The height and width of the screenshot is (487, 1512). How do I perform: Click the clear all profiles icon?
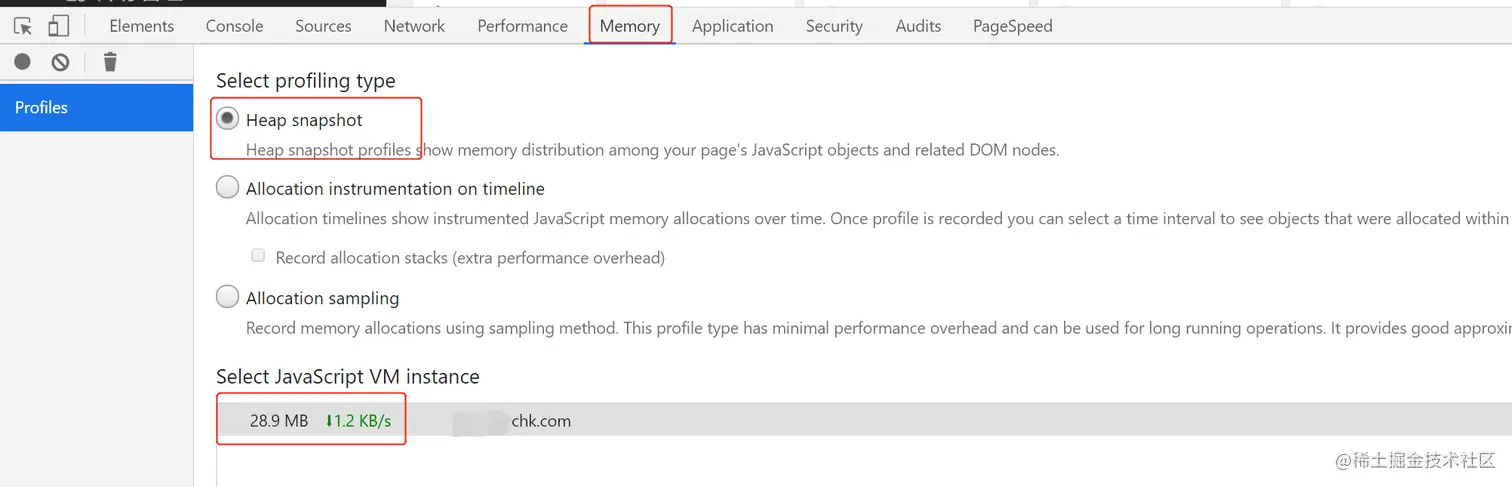(61, 62)
